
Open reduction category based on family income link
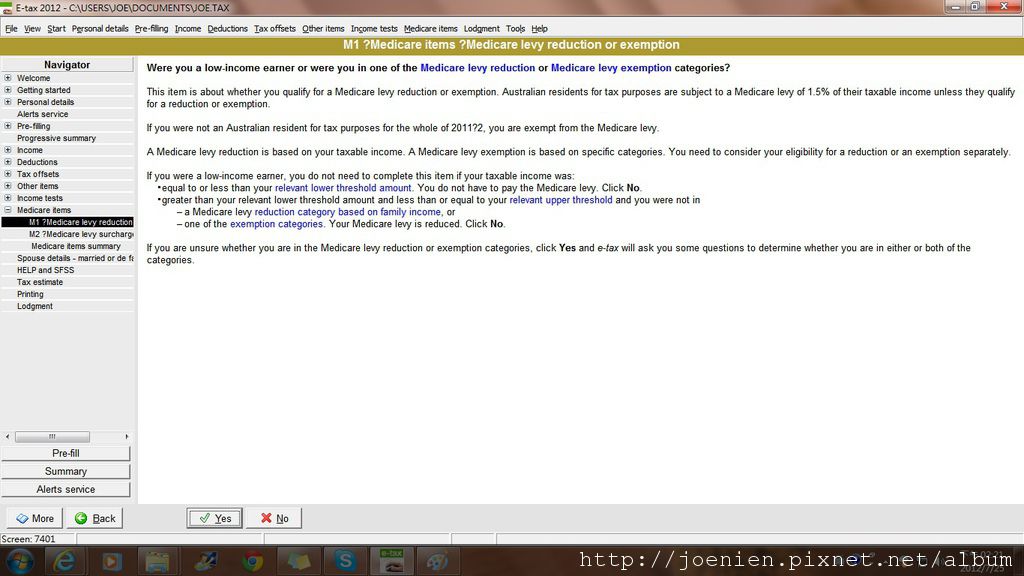pos(348,212)
